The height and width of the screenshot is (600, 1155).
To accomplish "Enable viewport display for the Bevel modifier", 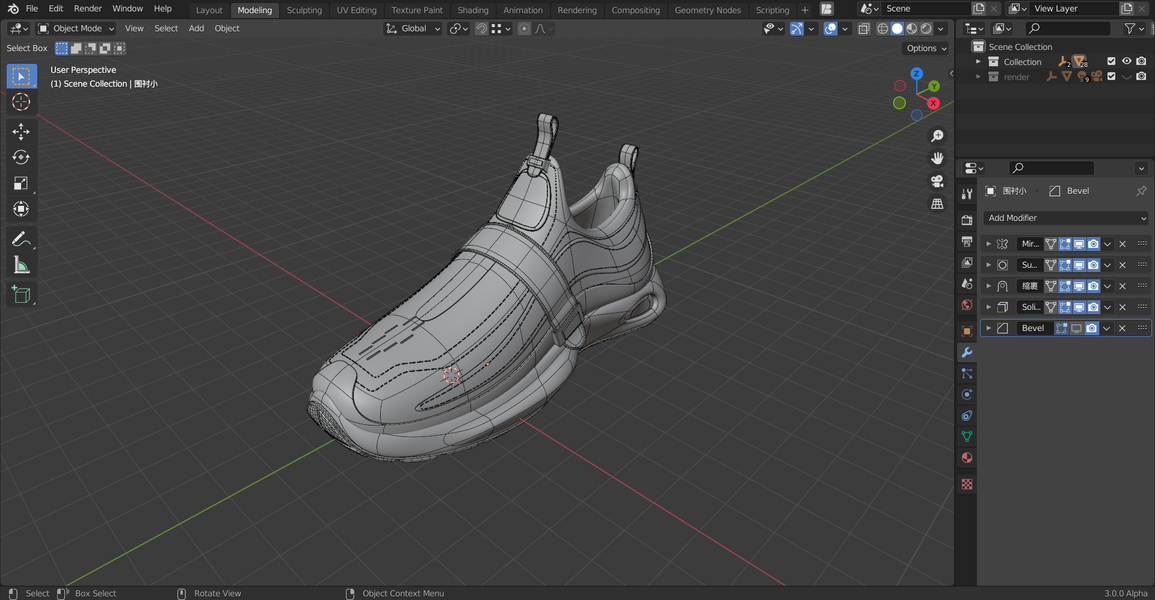I will point(1077,328).
